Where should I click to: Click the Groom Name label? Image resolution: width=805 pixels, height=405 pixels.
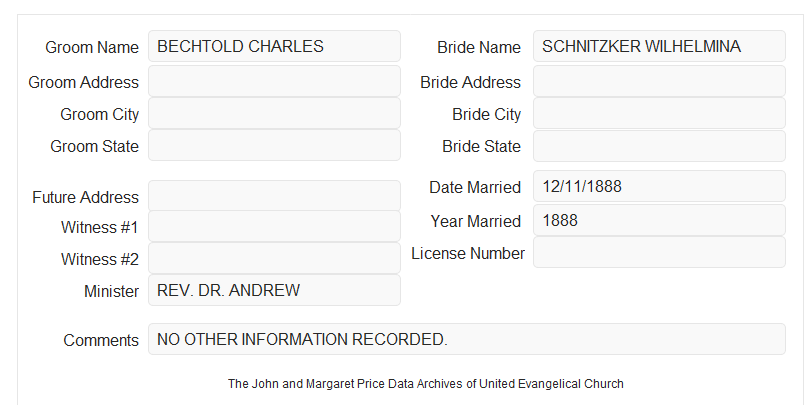coord(92,47)
